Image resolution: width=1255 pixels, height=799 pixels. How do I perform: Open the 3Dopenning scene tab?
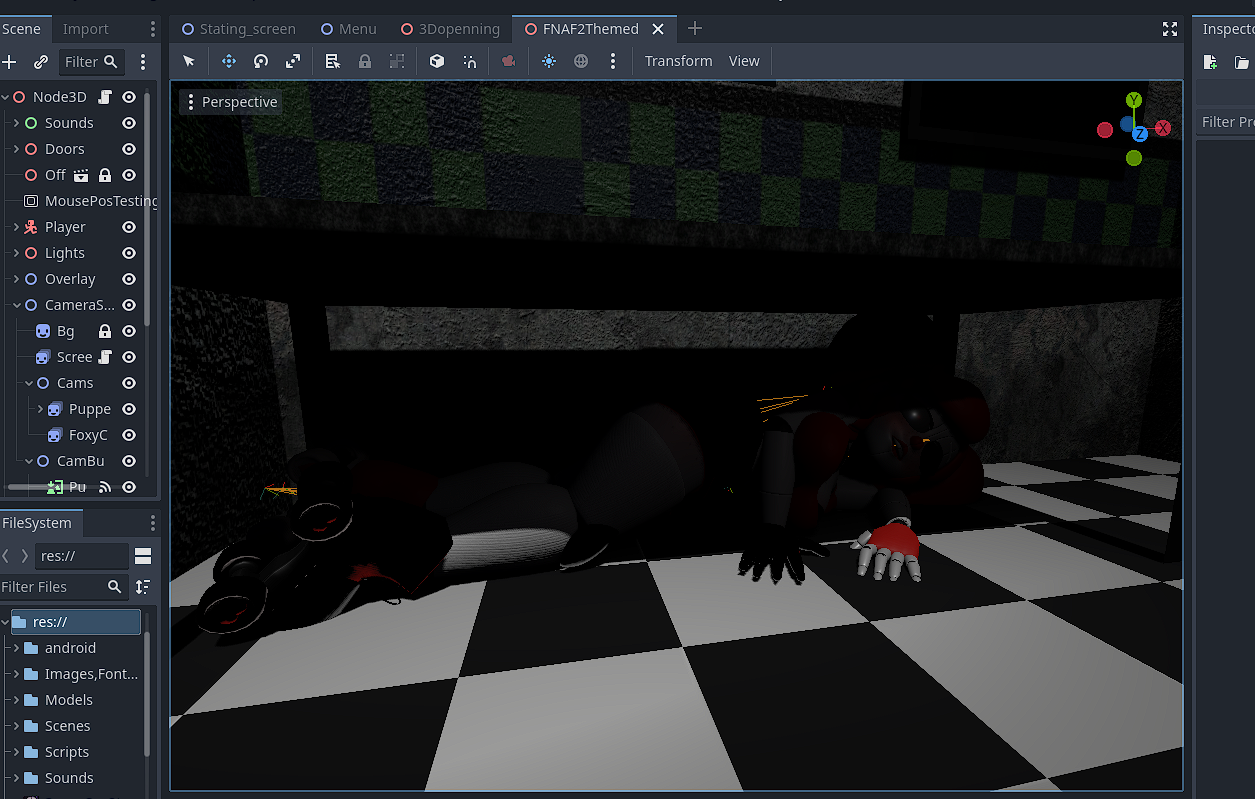pos(450,29)
